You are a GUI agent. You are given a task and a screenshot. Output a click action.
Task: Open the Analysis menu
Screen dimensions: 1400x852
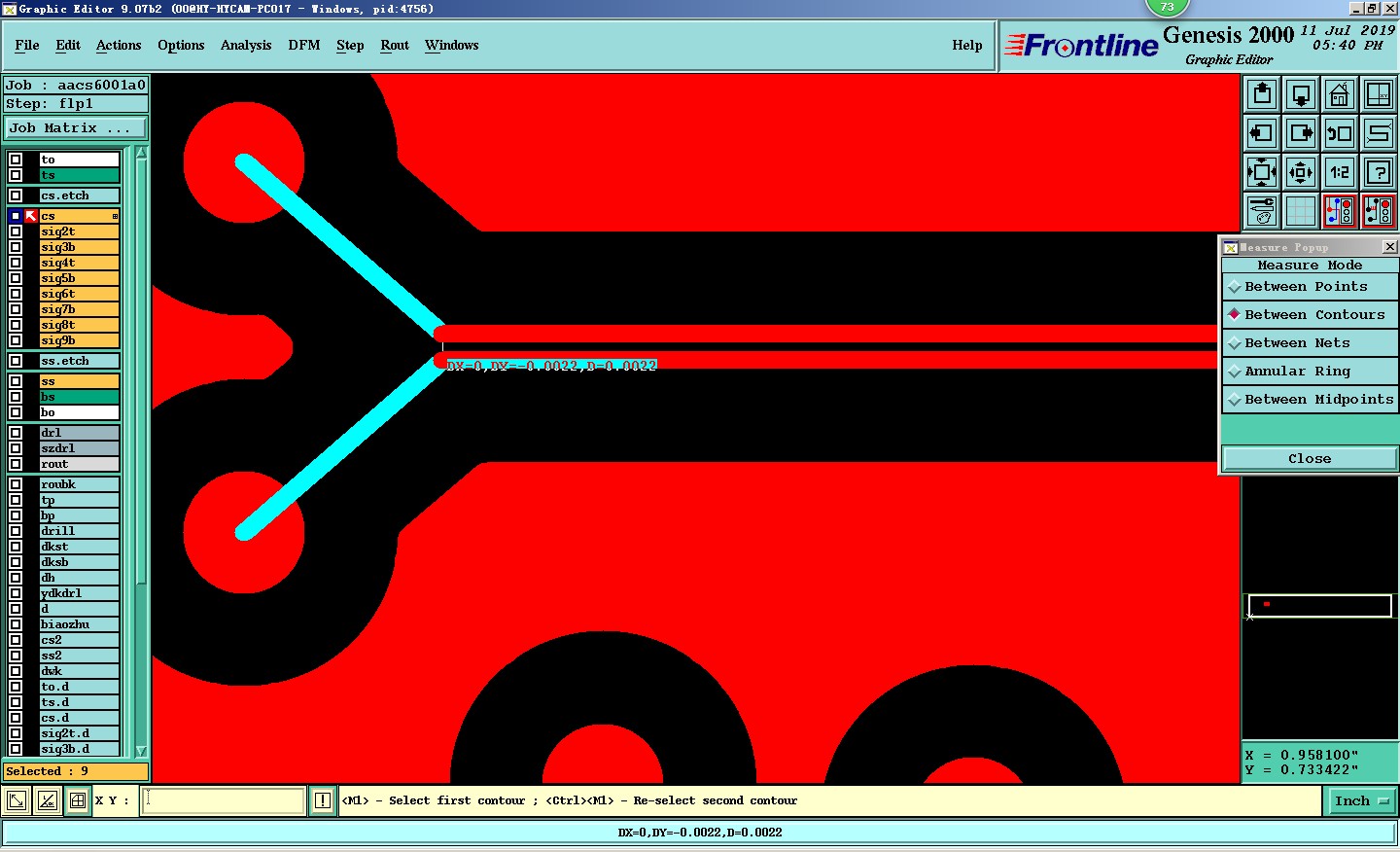click(246, 45)
